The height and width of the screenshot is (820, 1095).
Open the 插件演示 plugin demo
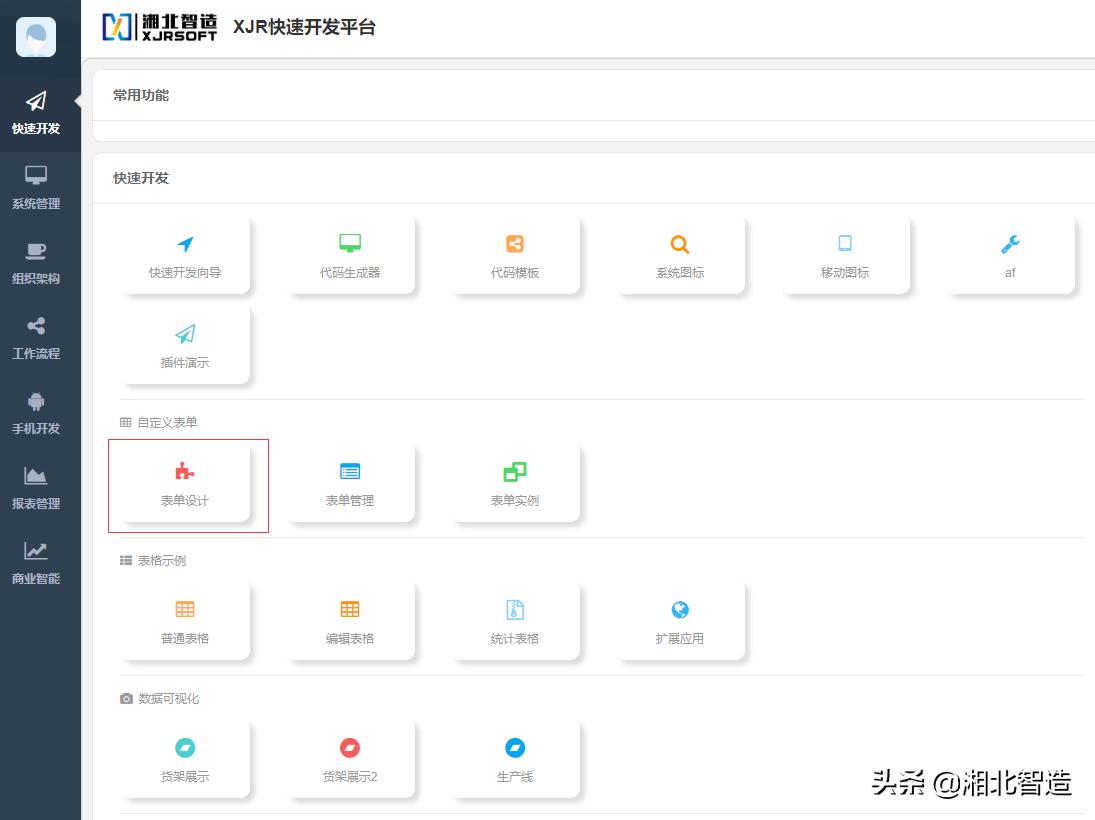click(x=185, y=345)
